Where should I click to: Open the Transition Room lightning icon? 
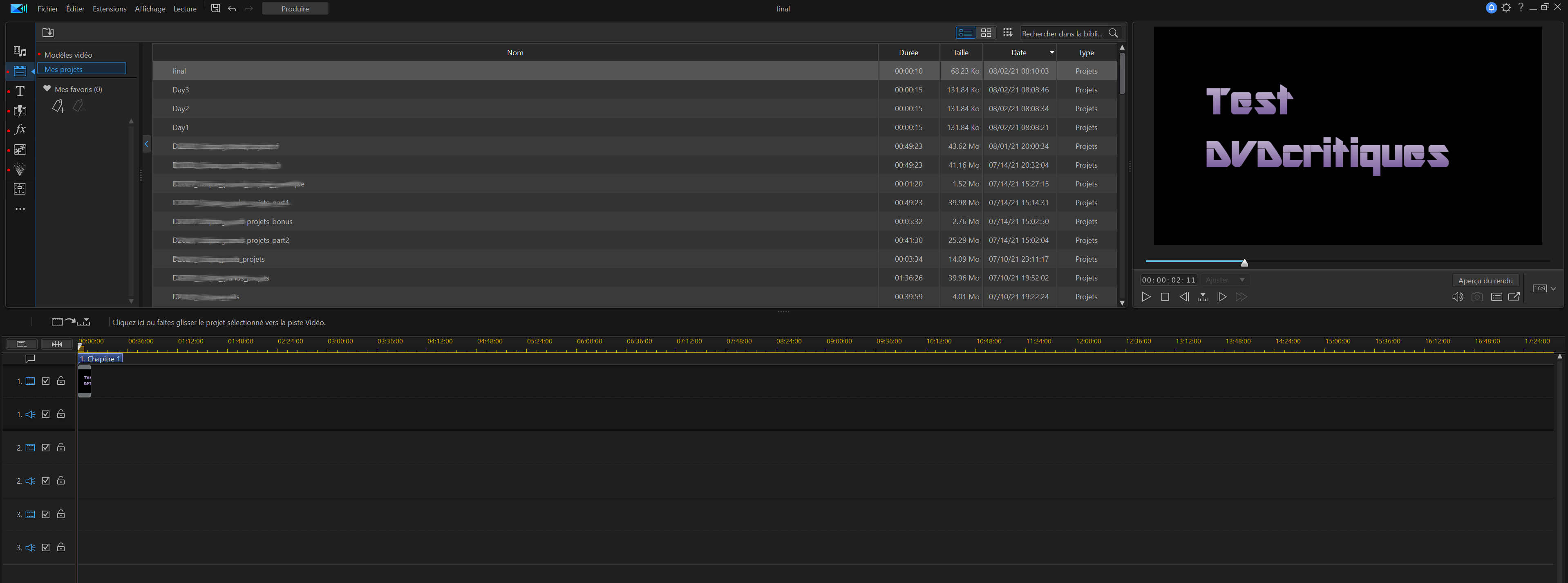[x=20, y=110]
